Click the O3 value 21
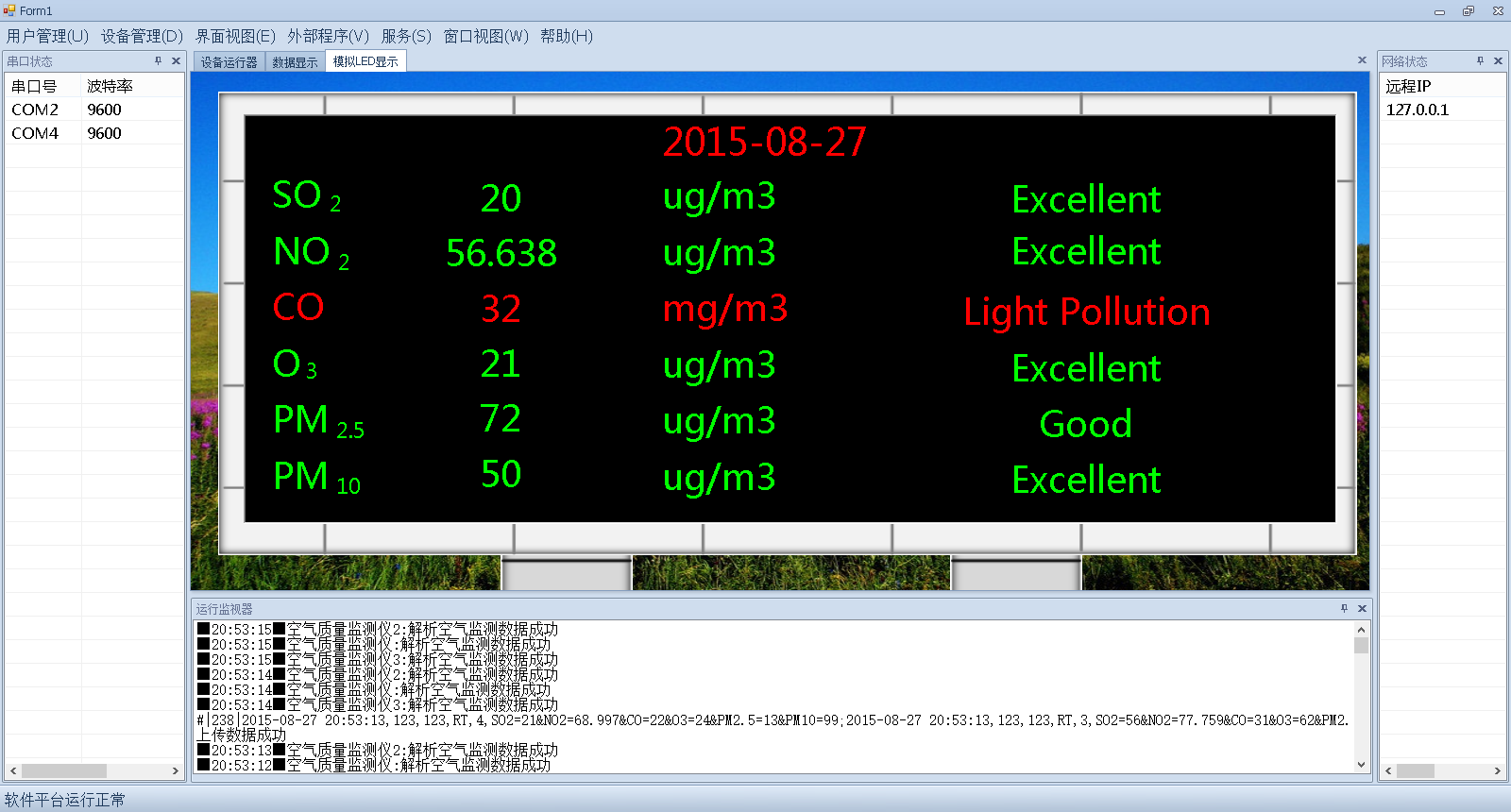The width and height of the screenshot is (1511, 812). [501, 364]
